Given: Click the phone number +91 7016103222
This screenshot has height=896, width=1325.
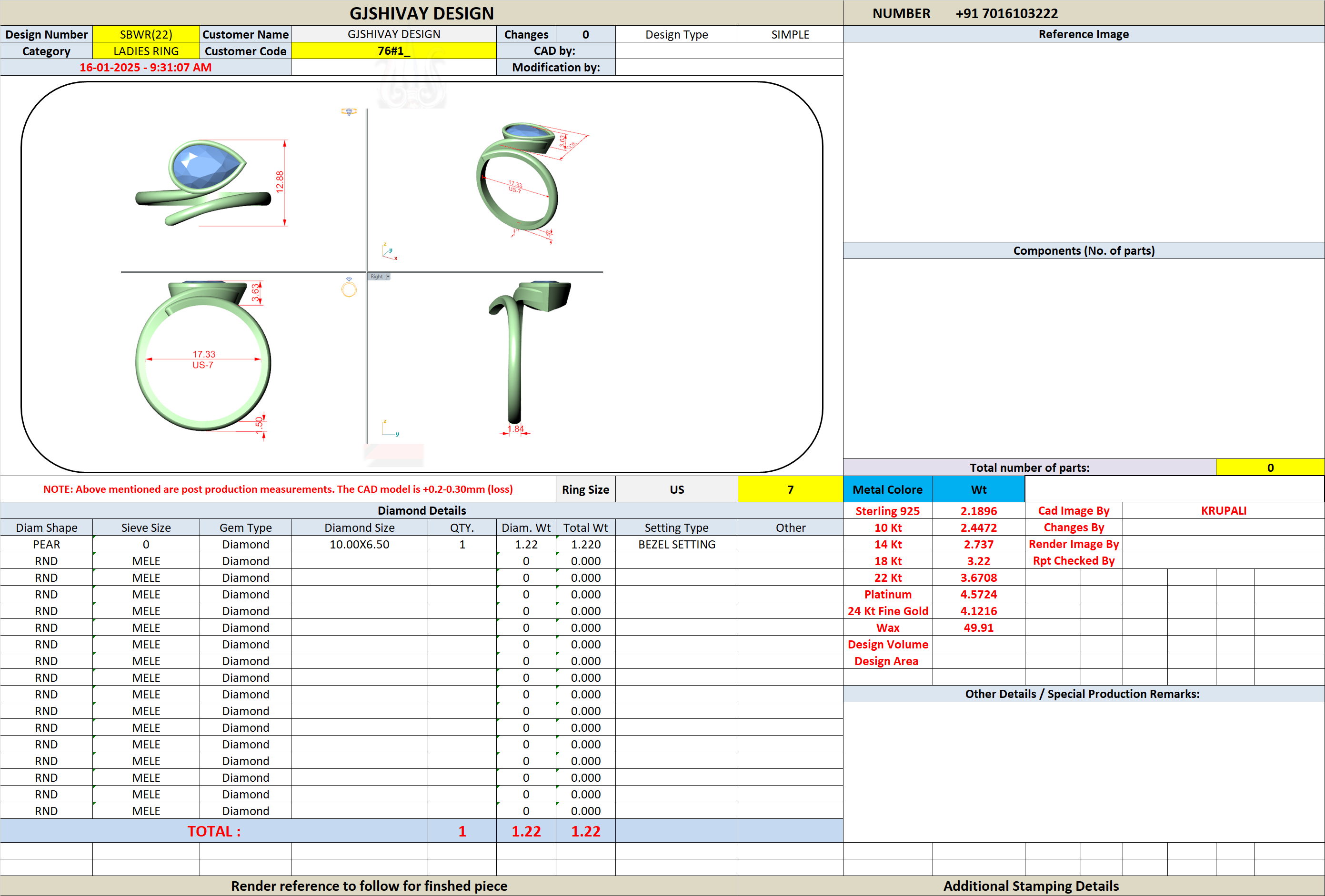Looking at the screenshot, I should click(x=1007, y=13).
